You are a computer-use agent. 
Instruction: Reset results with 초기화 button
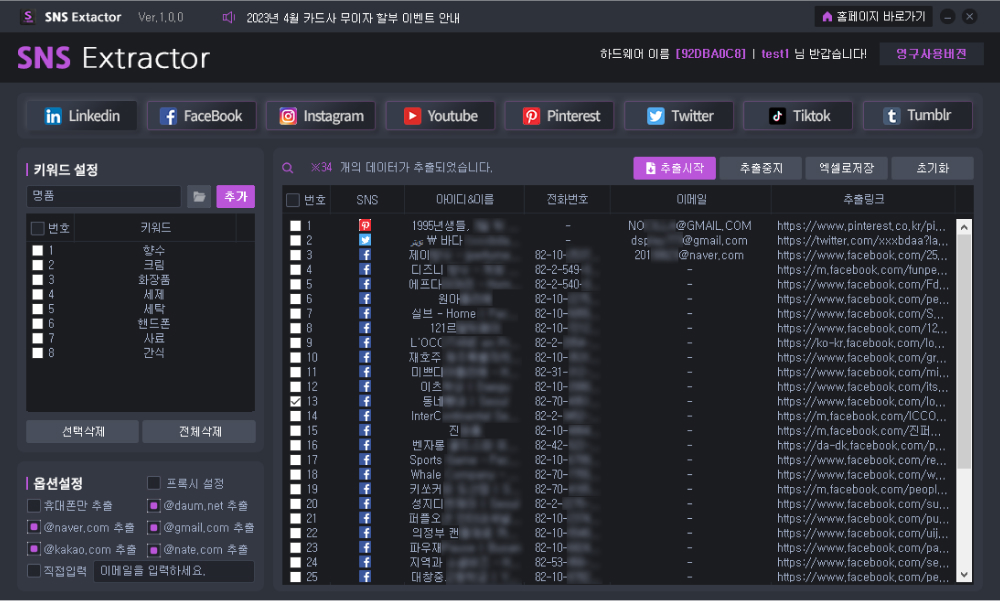point(932,168)
